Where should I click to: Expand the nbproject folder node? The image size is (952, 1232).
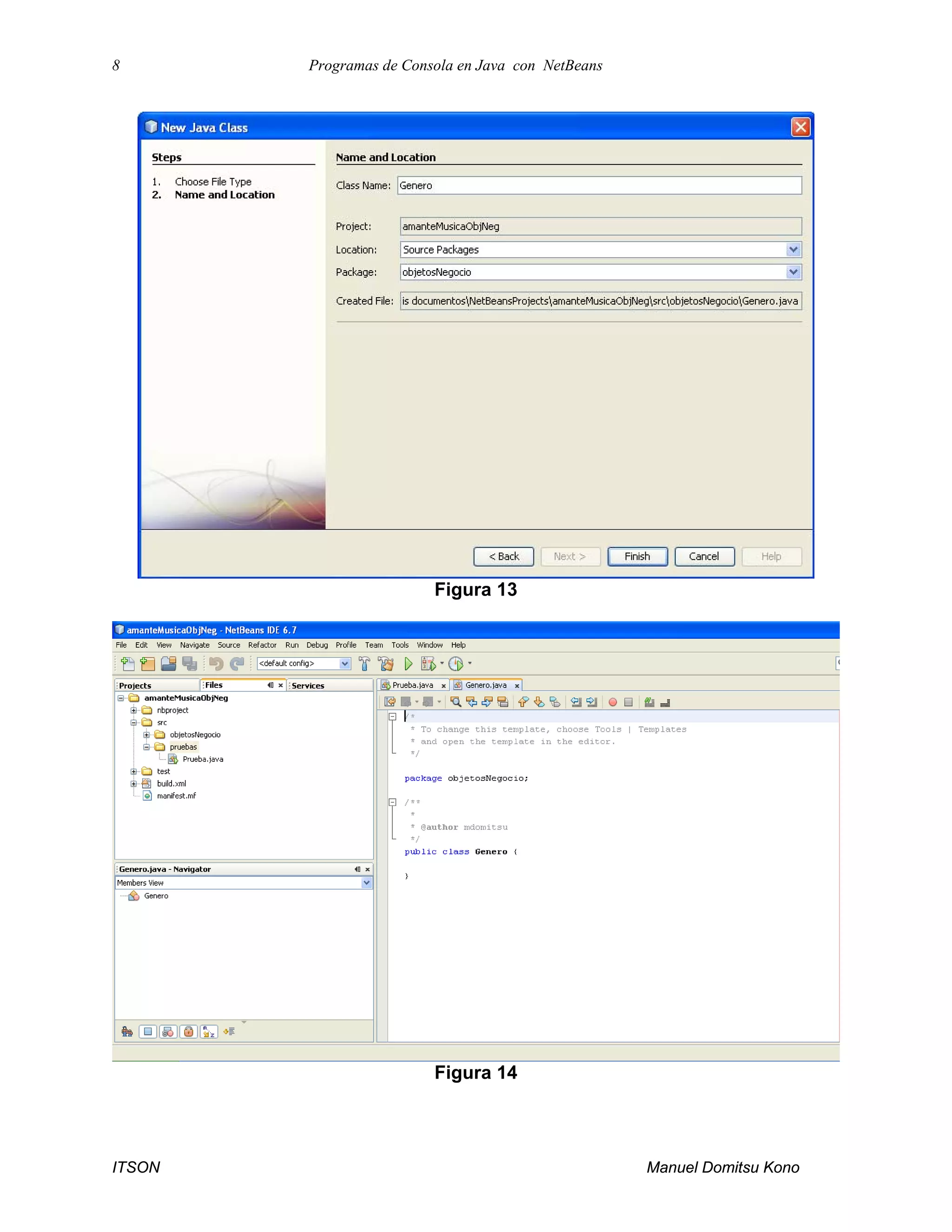pos(134,710)
